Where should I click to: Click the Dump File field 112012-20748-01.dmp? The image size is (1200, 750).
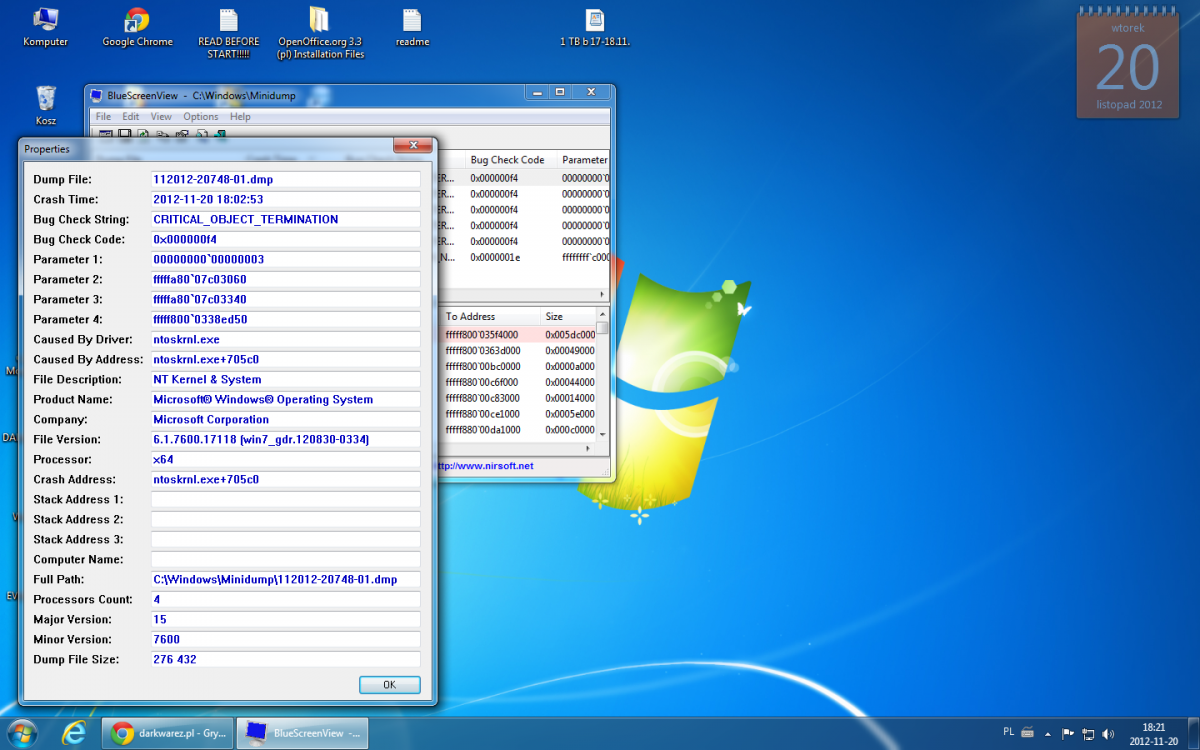pyautogui.click(x=286, y=179)
